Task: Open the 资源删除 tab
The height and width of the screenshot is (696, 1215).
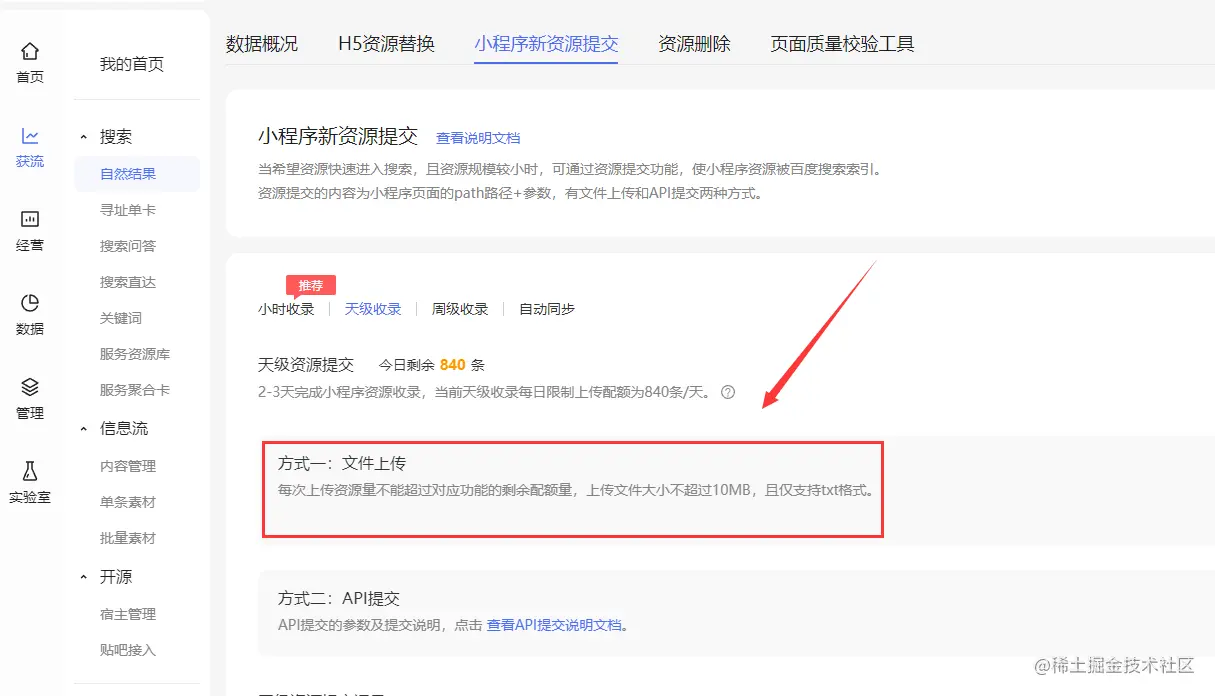Action: tap(694, 44)
